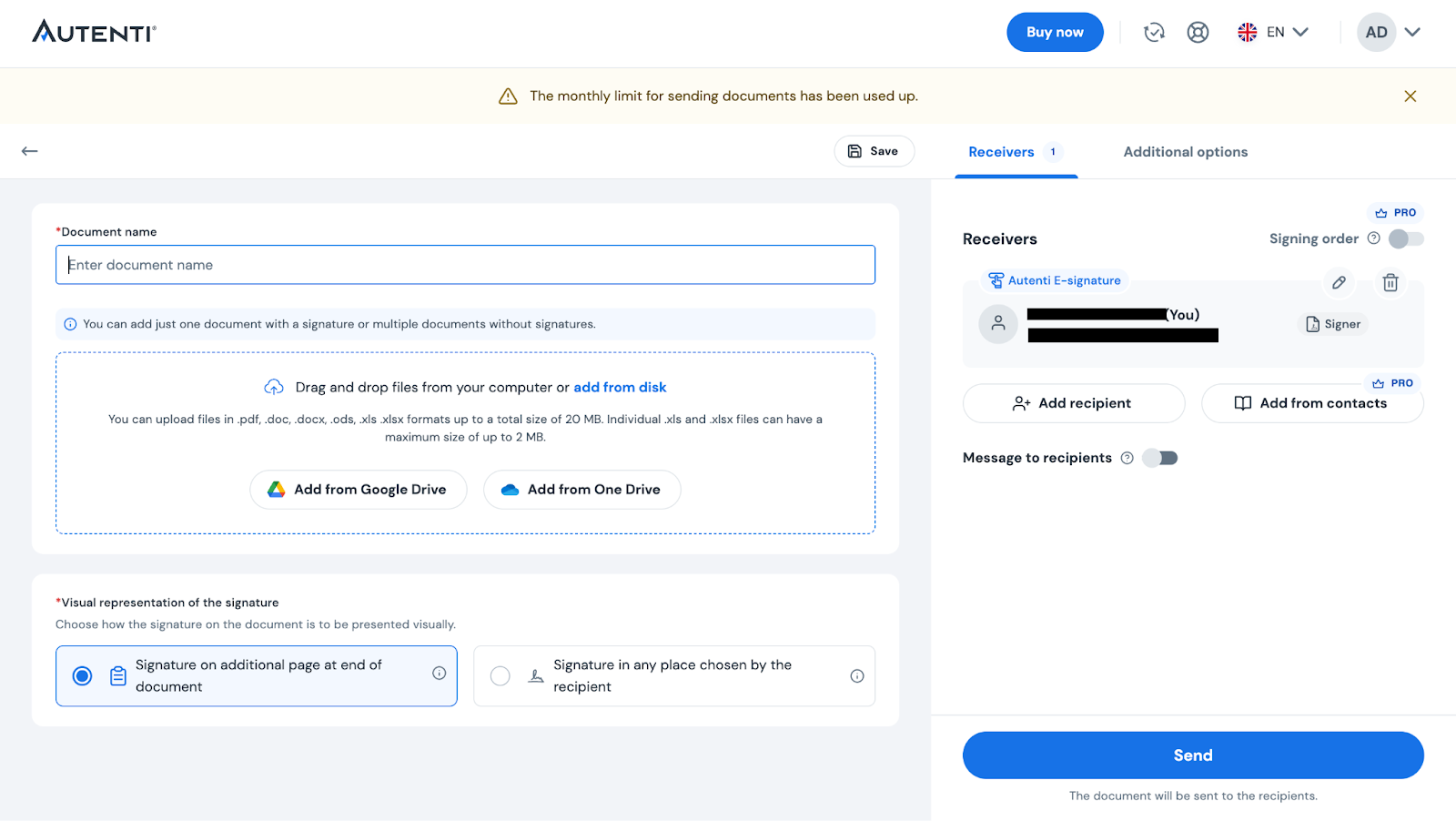The image size is (1456, 821).
Task: Click the Document name input field
Action: coord(465,265)
